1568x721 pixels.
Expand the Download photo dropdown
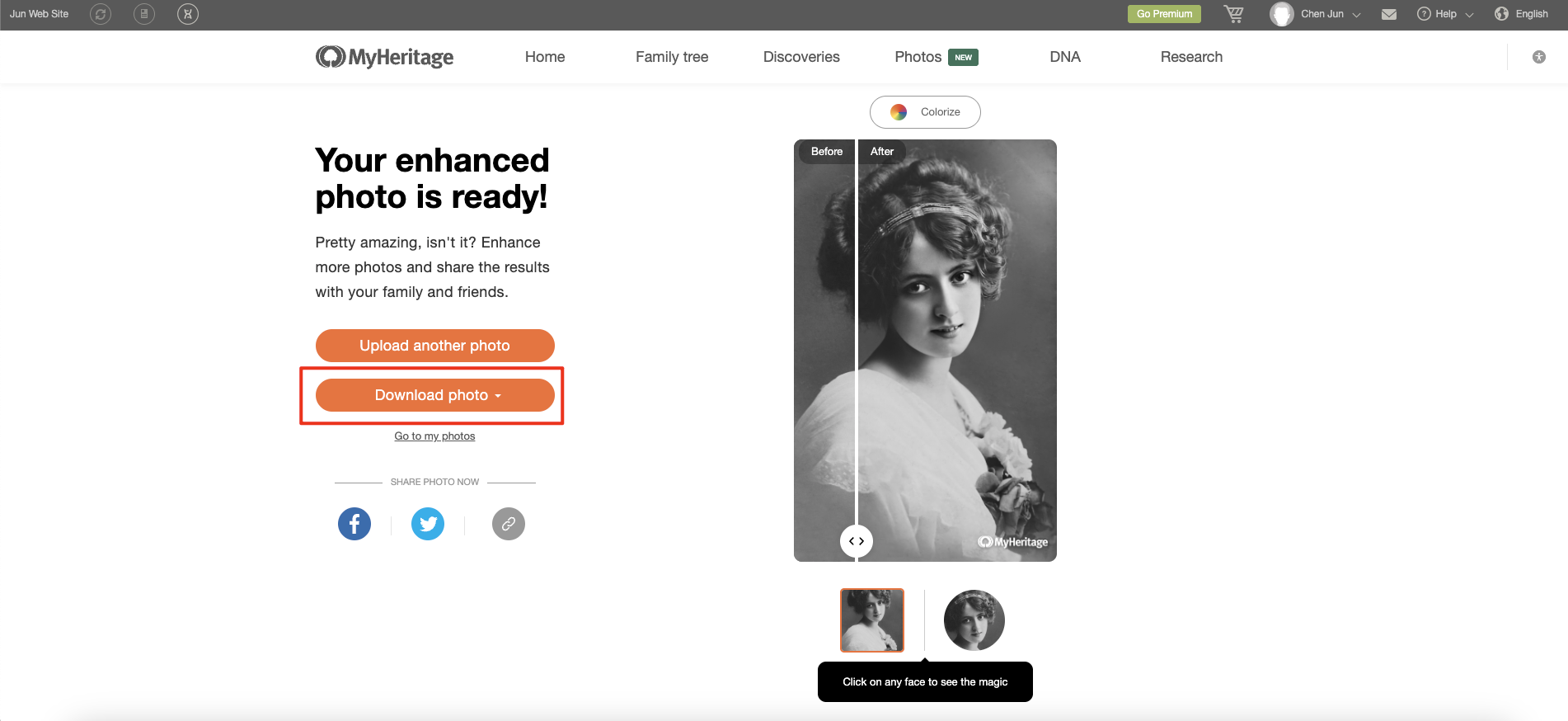[434, 395]
